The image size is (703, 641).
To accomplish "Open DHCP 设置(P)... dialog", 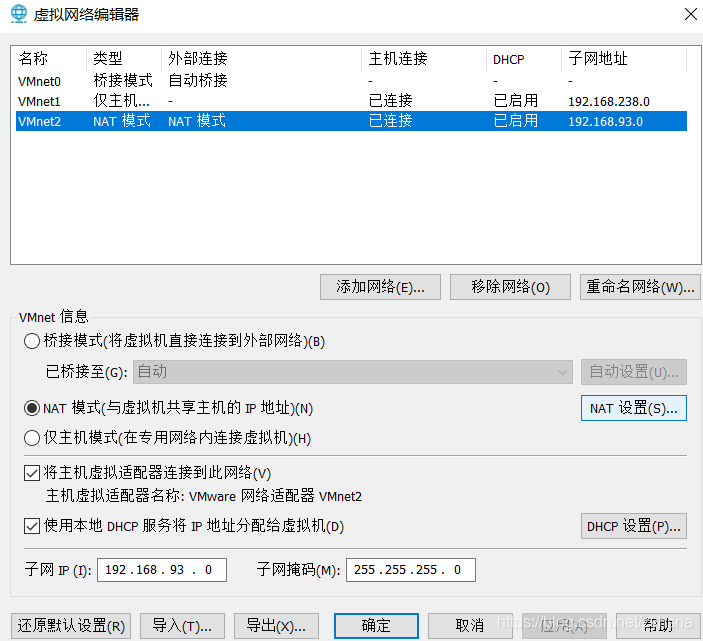I will coord(634,526).
